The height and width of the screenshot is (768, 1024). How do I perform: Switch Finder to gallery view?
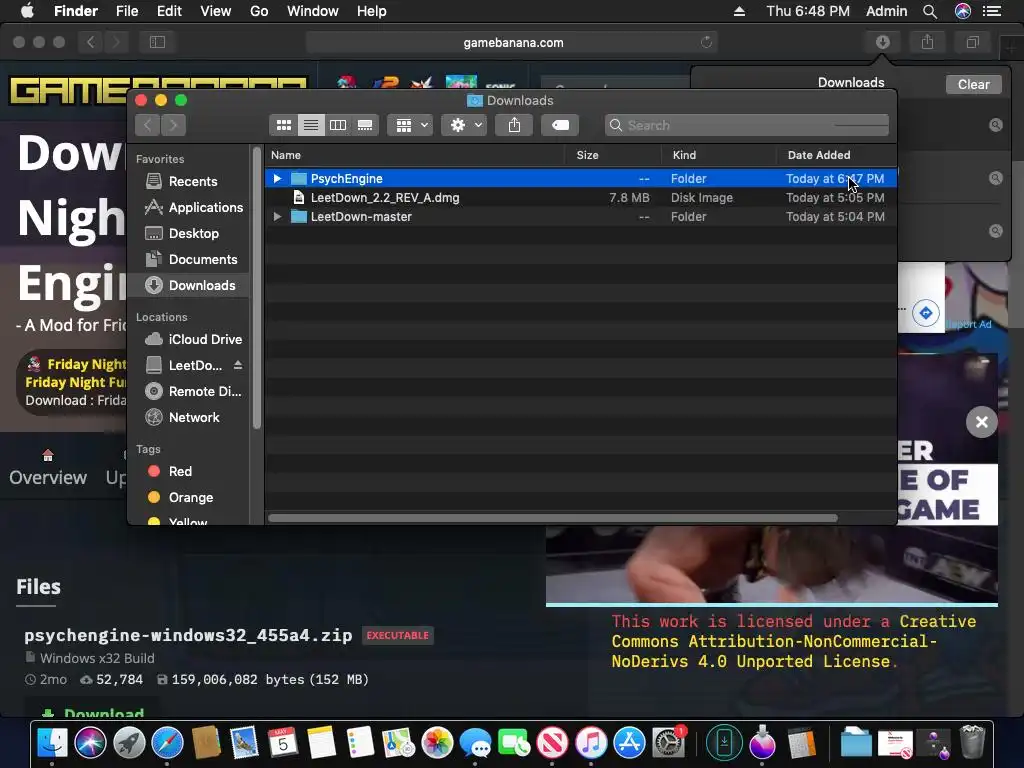[x=365, y=125]
